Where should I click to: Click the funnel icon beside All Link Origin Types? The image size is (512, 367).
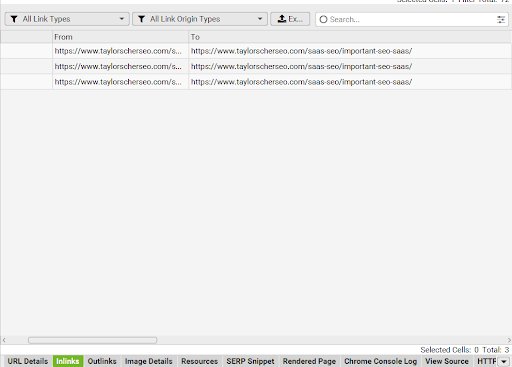click(x=141, y=19)
